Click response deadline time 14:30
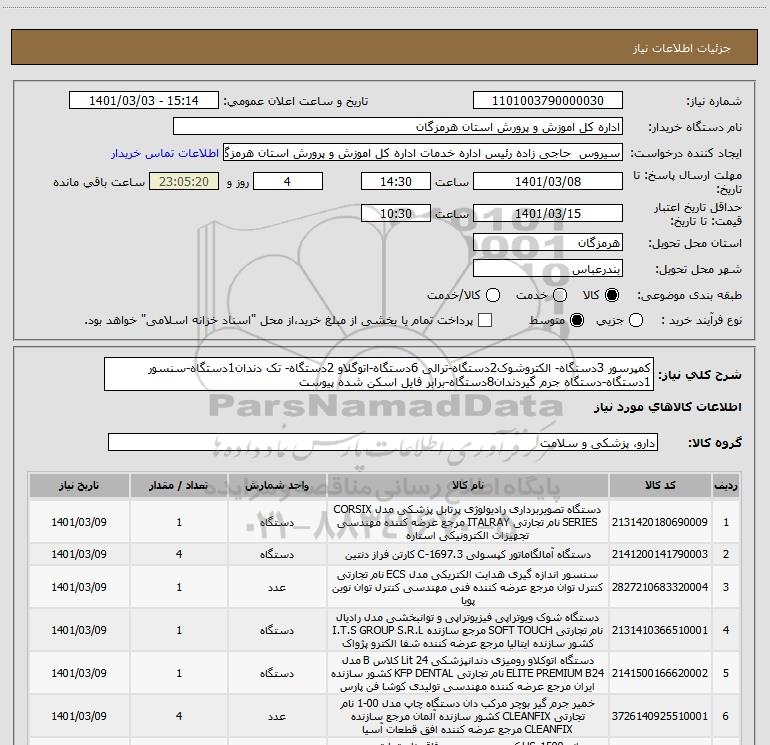 tap(396, 182)
